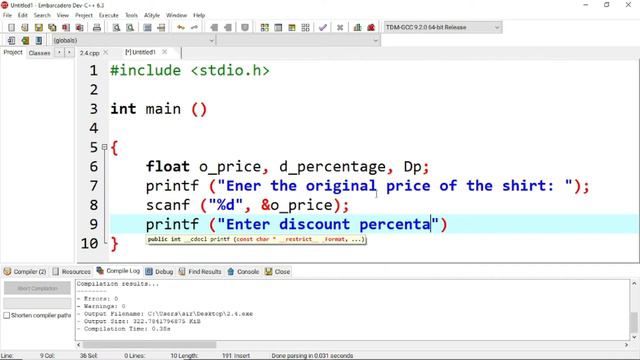
Task: Open the Debug bottom tab
Action: point(159,271)
